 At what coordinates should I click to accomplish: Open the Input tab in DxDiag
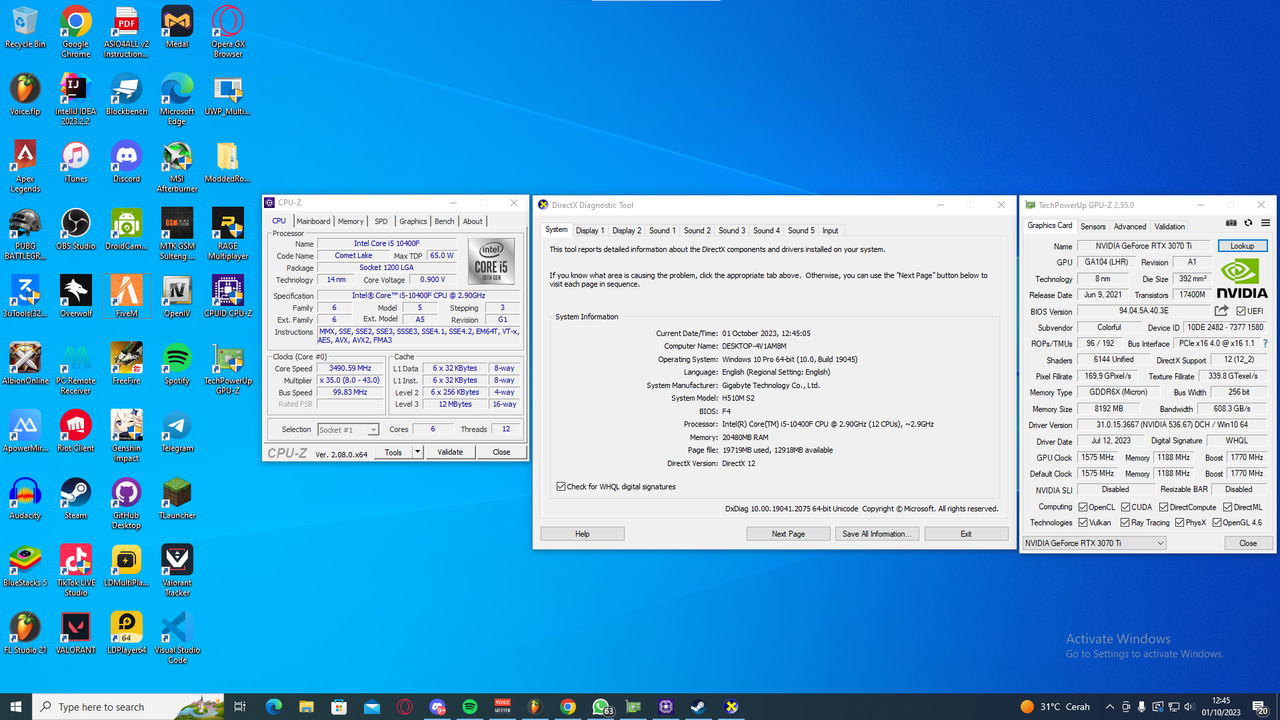pos(830,230)
